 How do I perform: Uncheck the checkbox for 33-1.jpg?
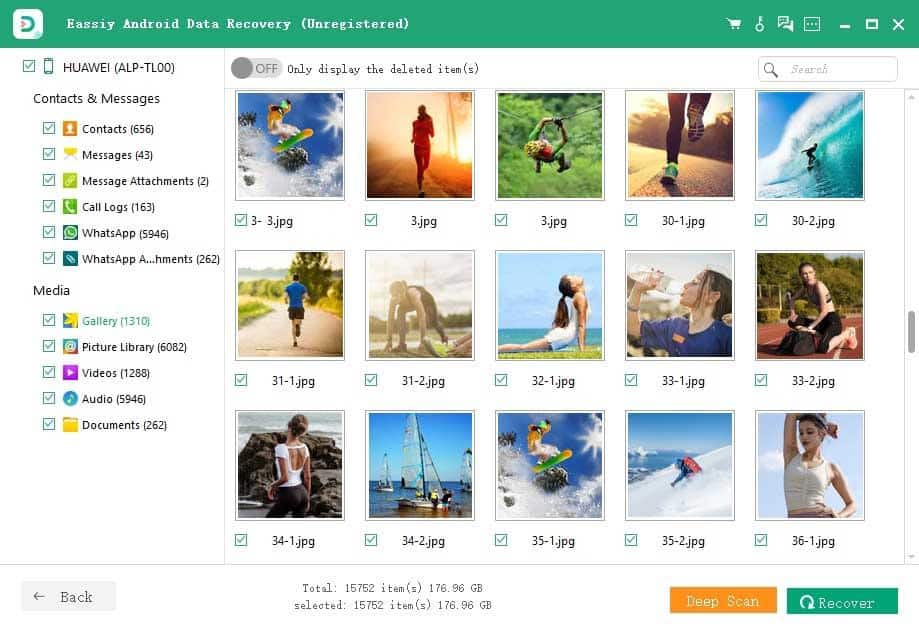630,380
